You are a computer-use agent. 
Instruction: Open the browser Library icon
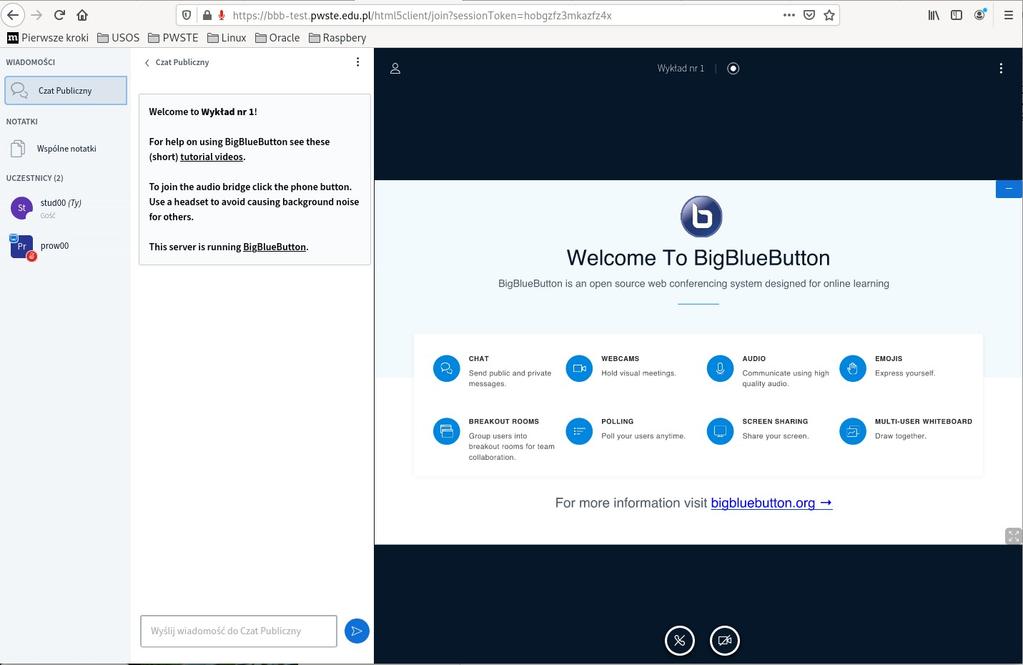click(x=934, y=15)
